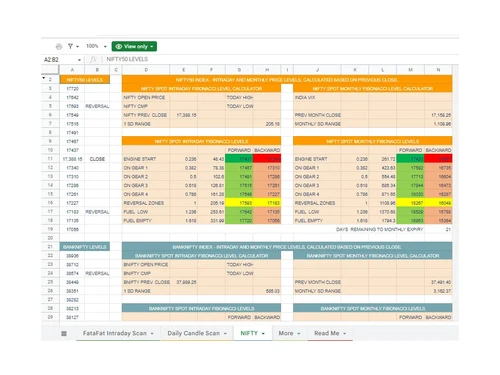The width and height of the screenshot is (500, 375).
Task: Click the NIFTY OPEN PRICE cell
Action: coord(146,97)
